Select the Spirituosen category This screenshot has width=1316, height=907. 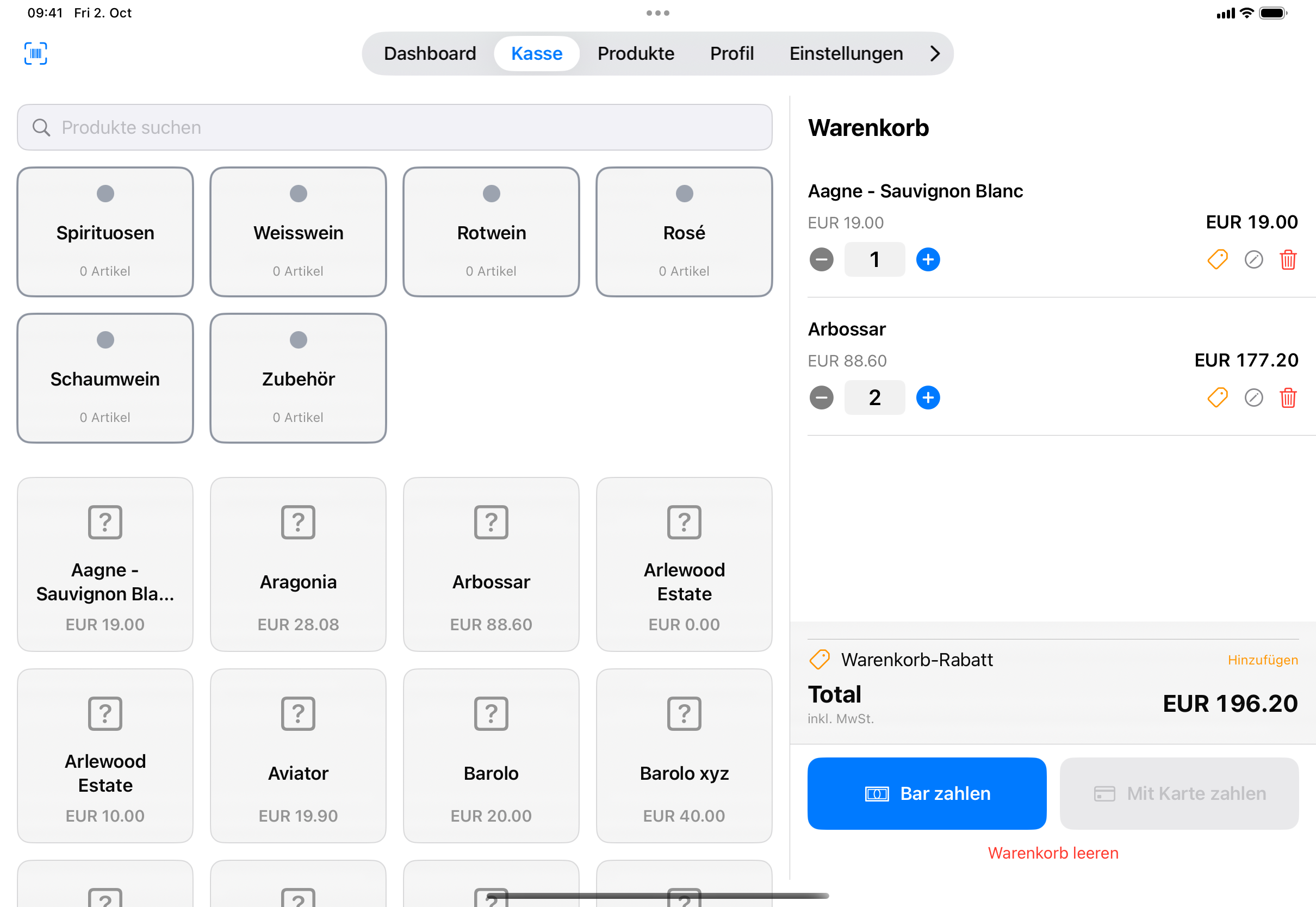tap(105, 232)
